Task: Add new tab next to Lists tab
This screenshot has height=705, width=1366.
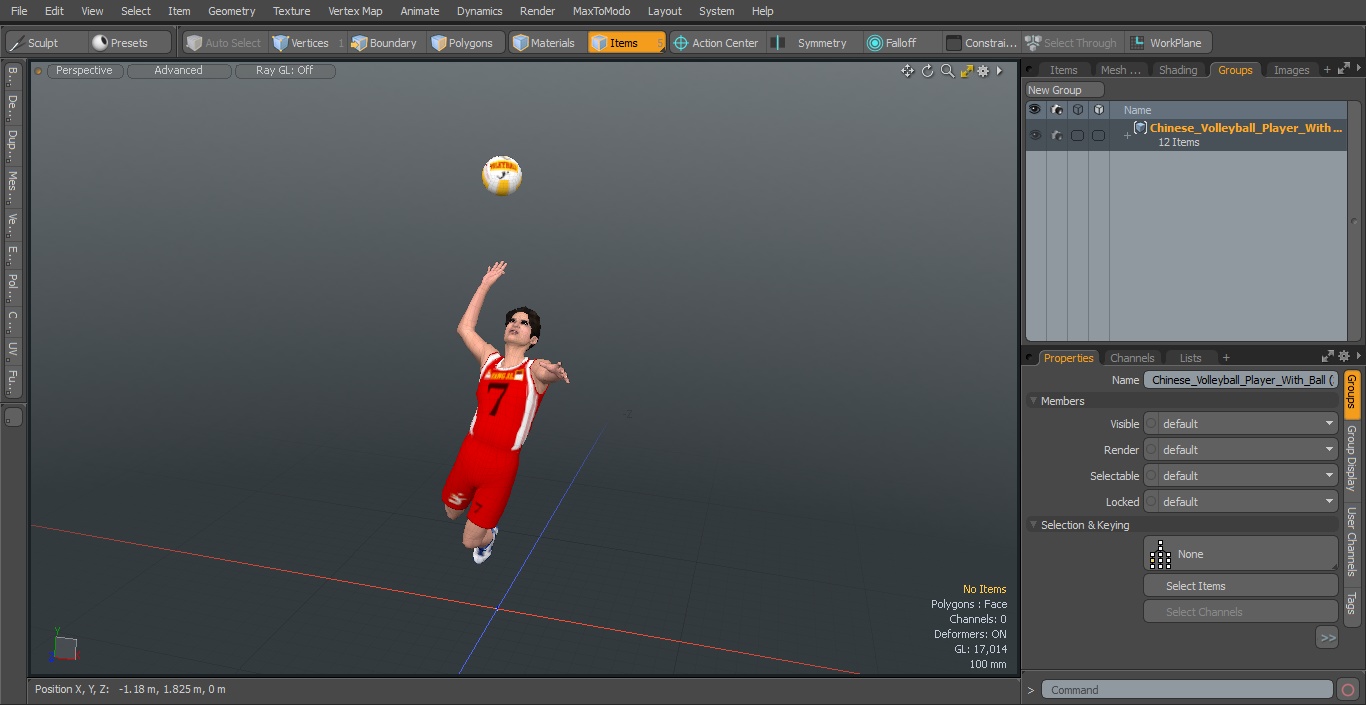Action: click(1226, 358)
